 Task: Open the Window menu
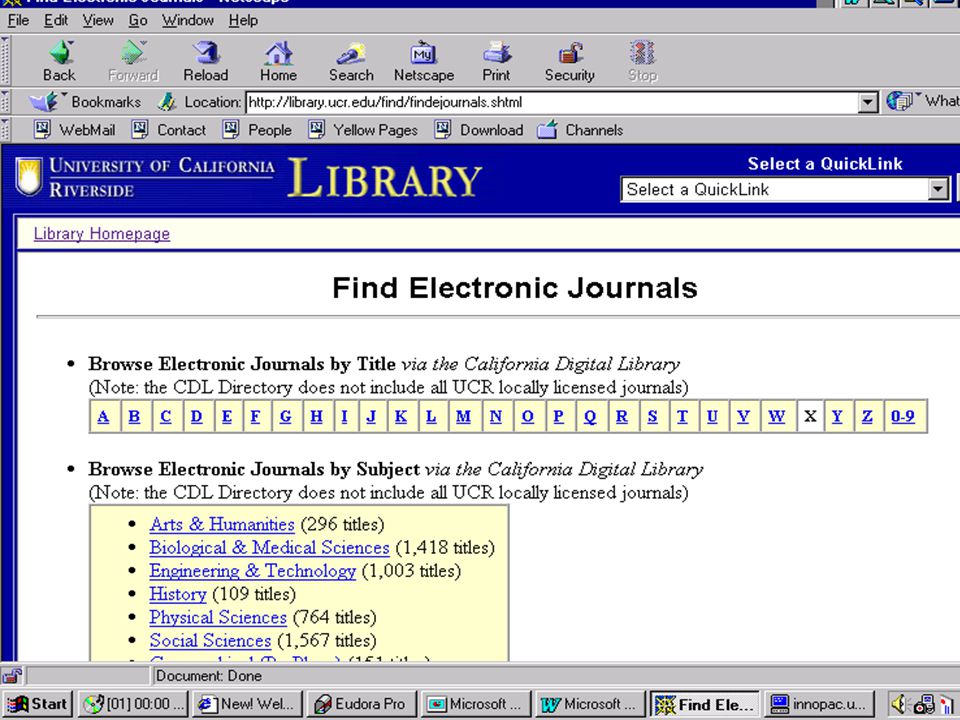tap(187, 21)
